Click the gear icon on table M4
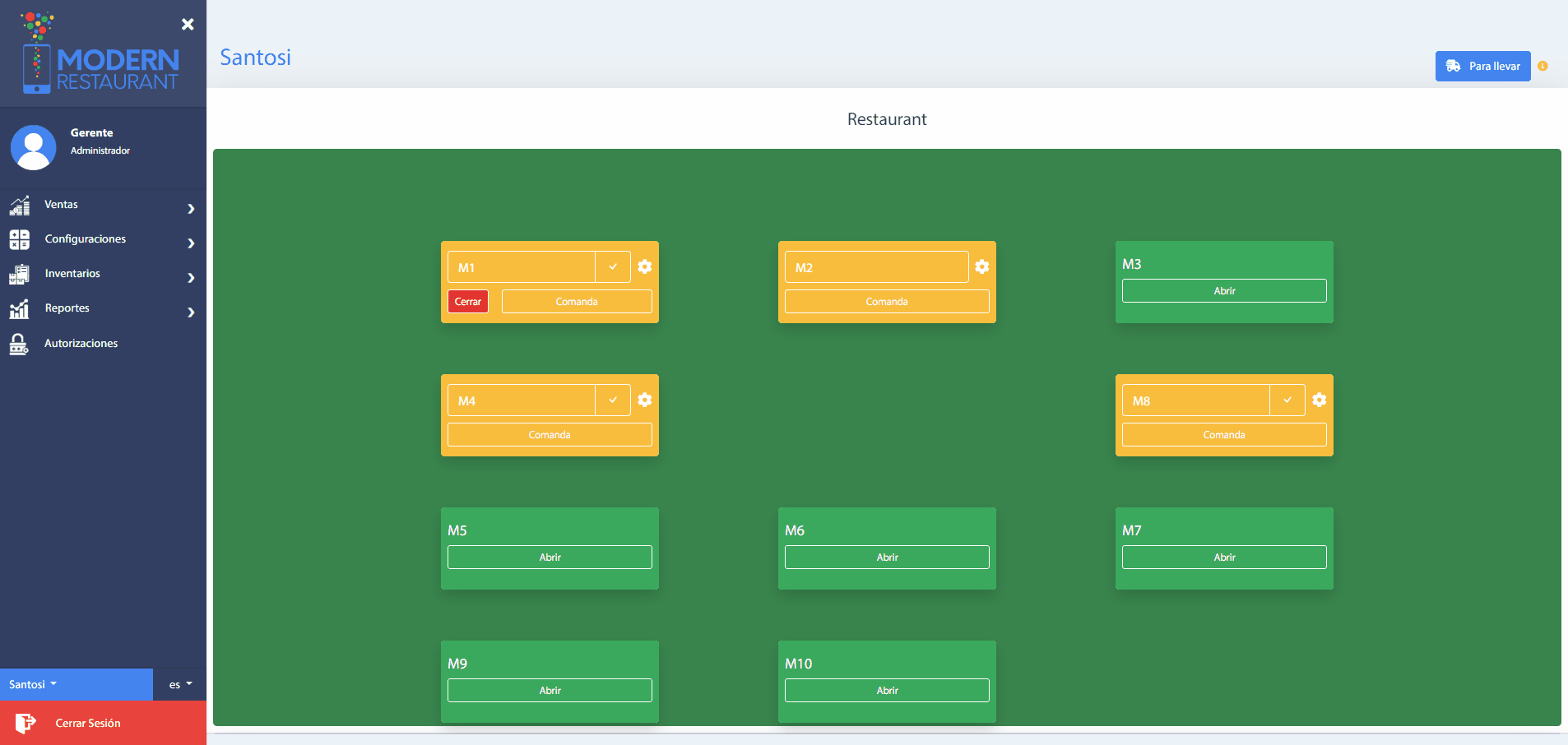 coord(644,400)
